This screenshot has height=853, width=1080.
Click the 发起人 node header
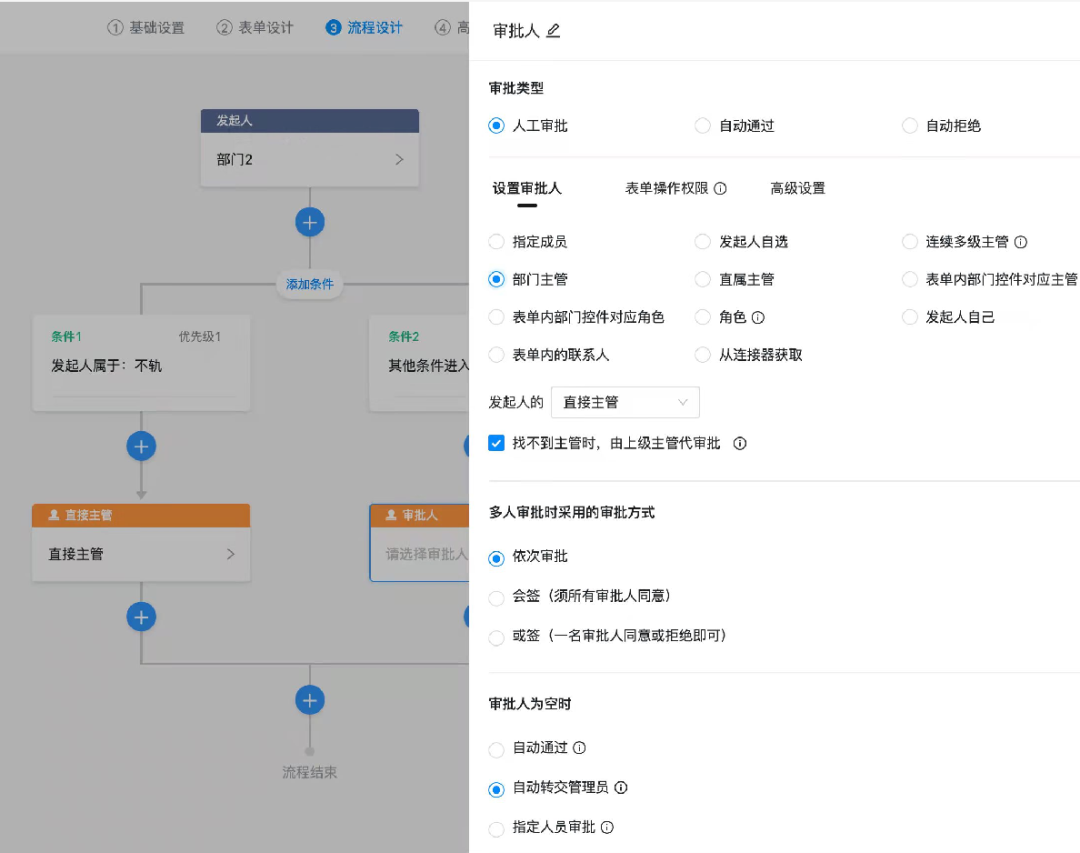point(310,121)
